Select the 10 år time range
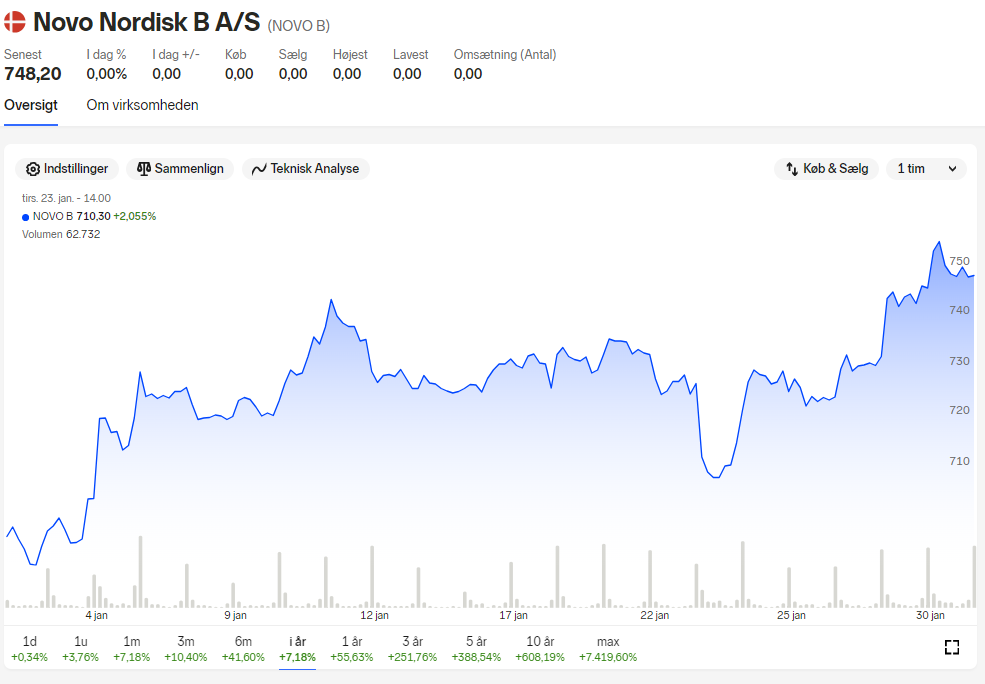This screenshot has width=985, height=684. pyautogui.click(x=540, y=649)
